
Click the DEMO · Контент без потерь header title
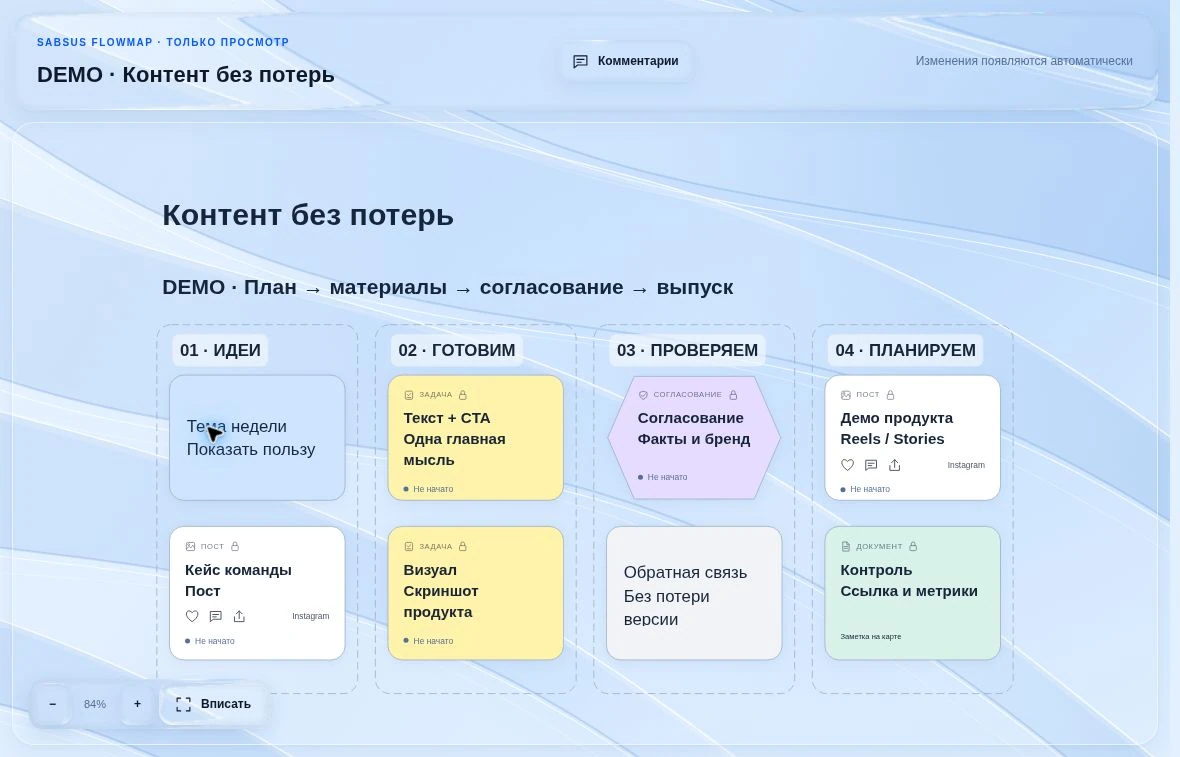[x=186, y=75]
